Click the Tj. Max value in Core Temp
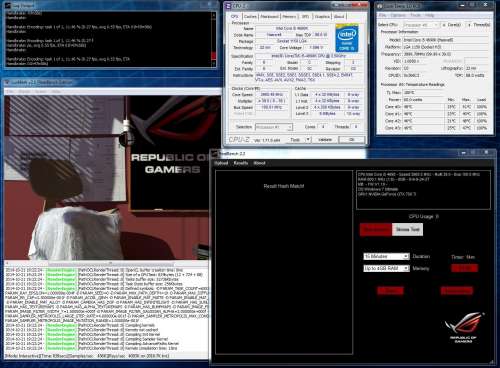The width and height of the screenshot is (500, 368). [x=423, y=92]
